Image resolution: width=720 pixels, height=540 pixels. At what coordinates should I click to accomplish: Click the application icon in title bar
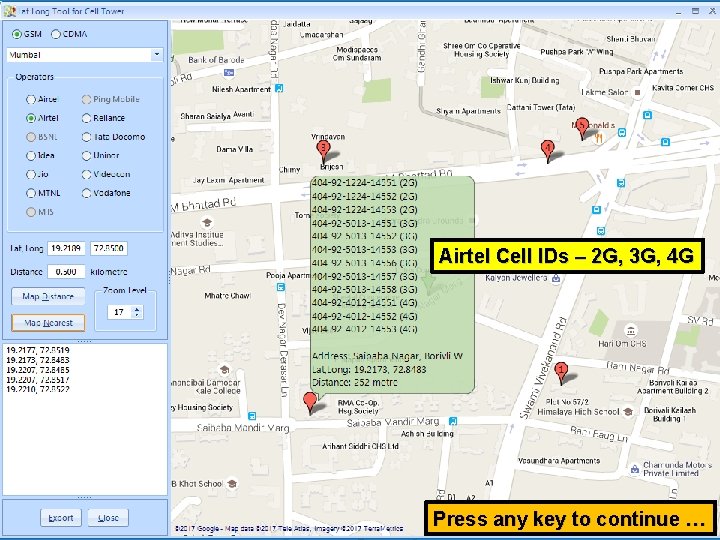[x=9, y=11]
